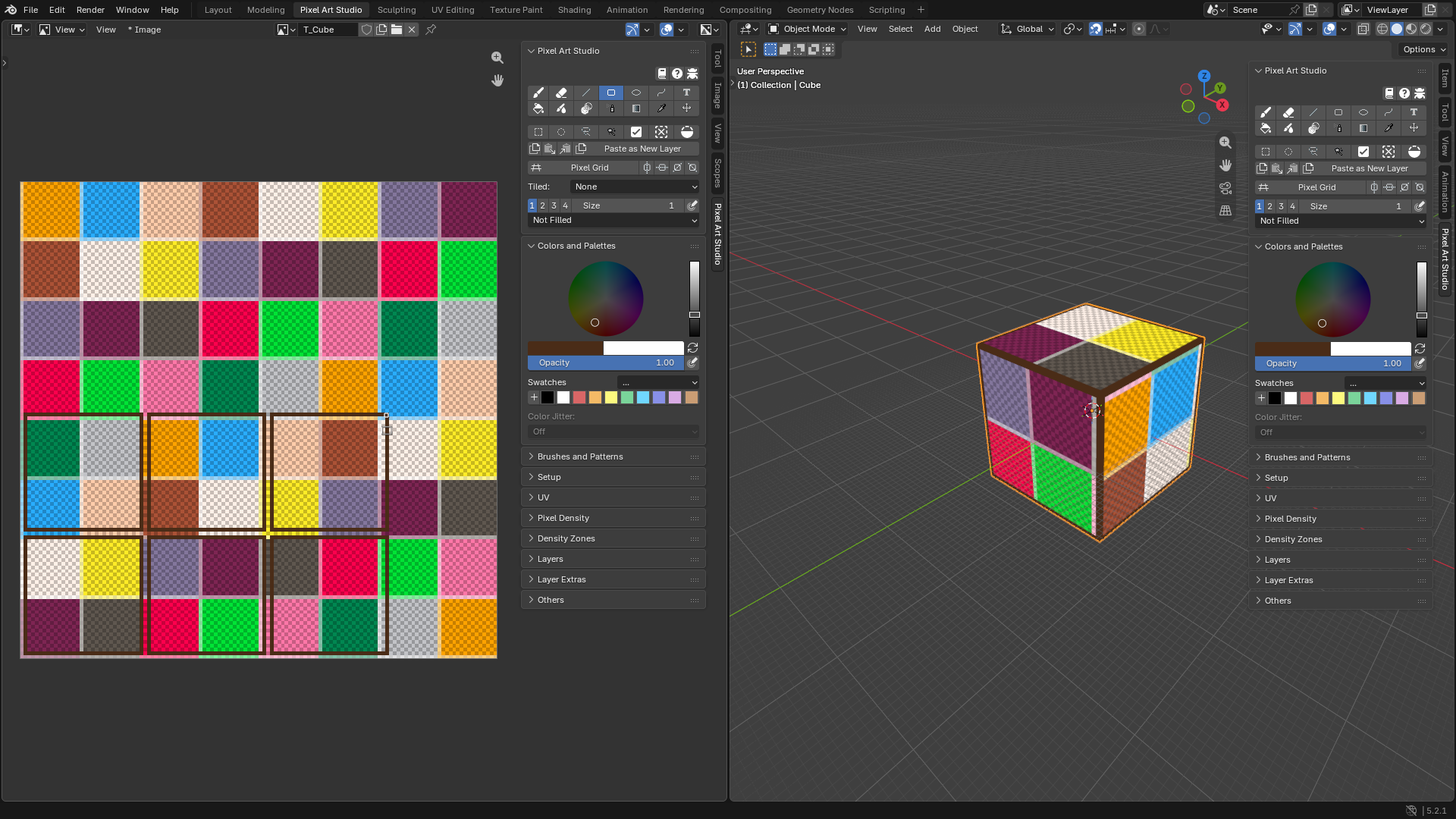Pick the gradient tool in image editor panel
This screenshot has height=819, width=1456.
tap(636, 108)
